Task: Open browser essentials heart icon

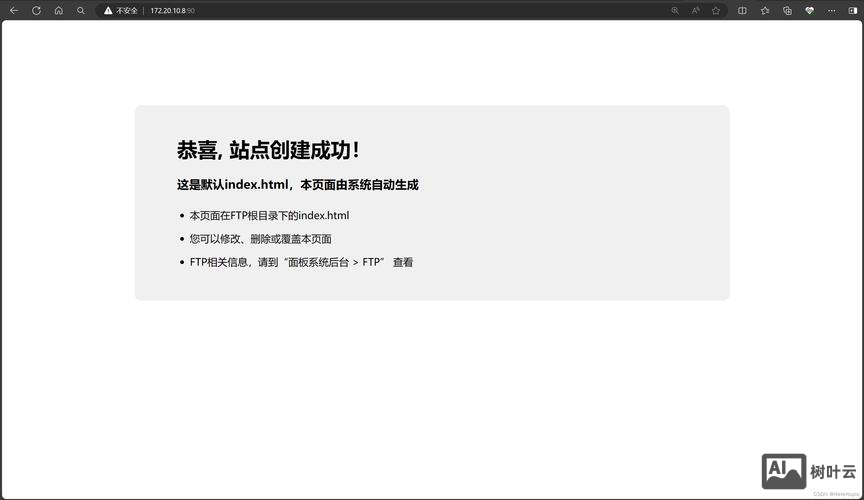Action: click(809, 10)
